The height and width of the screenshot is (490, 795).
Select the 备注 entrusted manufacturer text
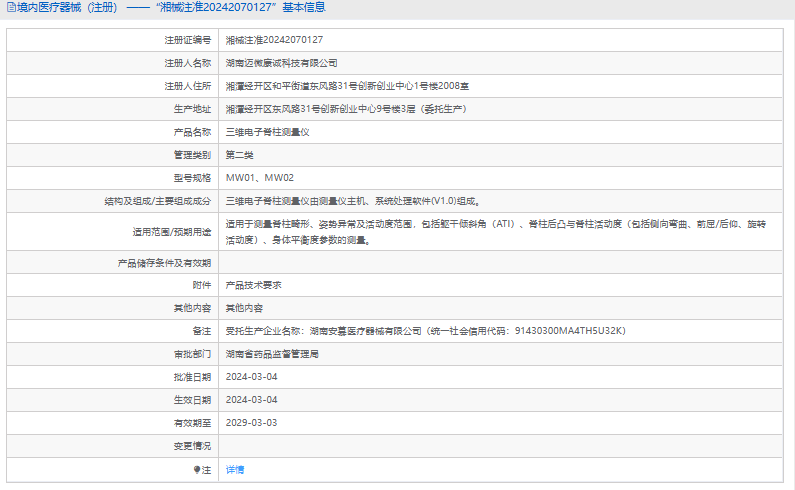point(426,331)
